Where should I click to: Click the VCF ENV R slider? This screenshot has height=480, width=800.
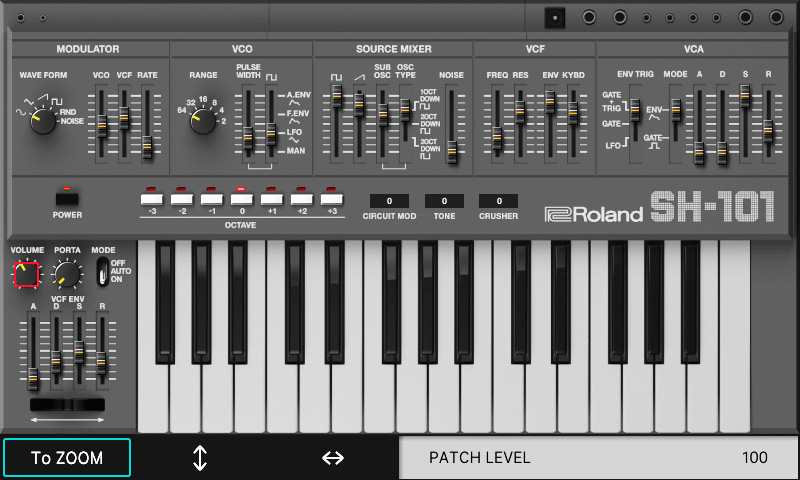click(x=102, y=362)
